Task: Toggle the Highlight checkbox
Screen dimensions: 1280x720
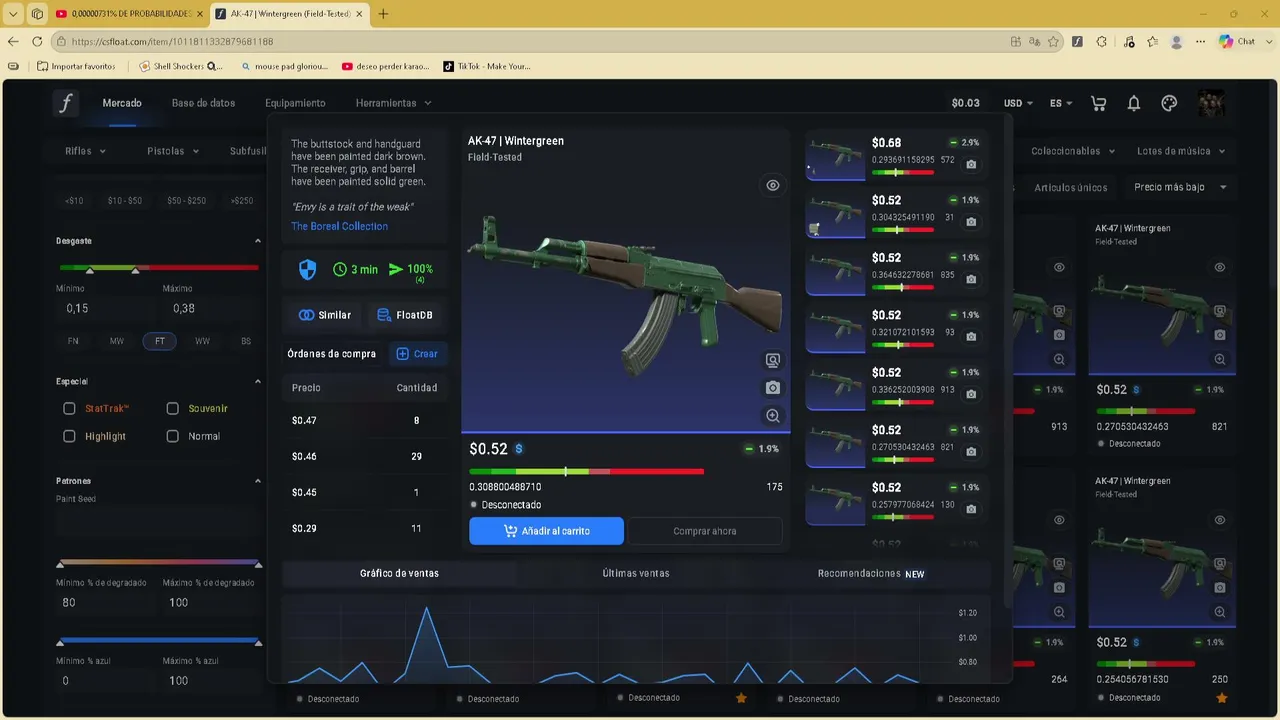Action: pyautogui.click(x=69, y=436)
